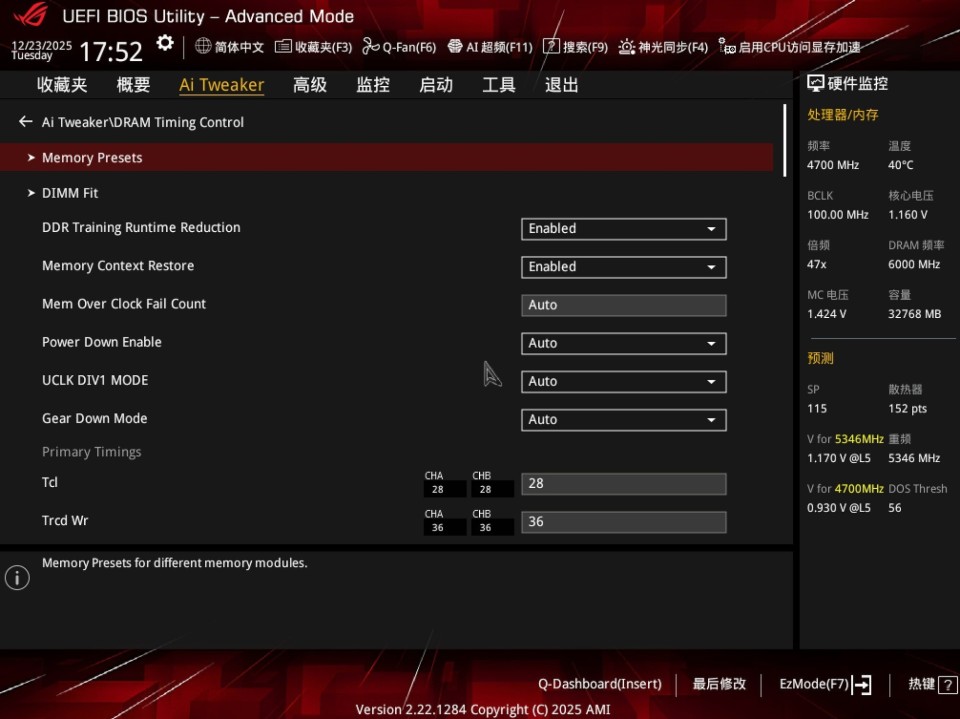Click the Trcd Wr CHA value 36
The height and width of the screenshot is (719, 960).
coord(437,527)
